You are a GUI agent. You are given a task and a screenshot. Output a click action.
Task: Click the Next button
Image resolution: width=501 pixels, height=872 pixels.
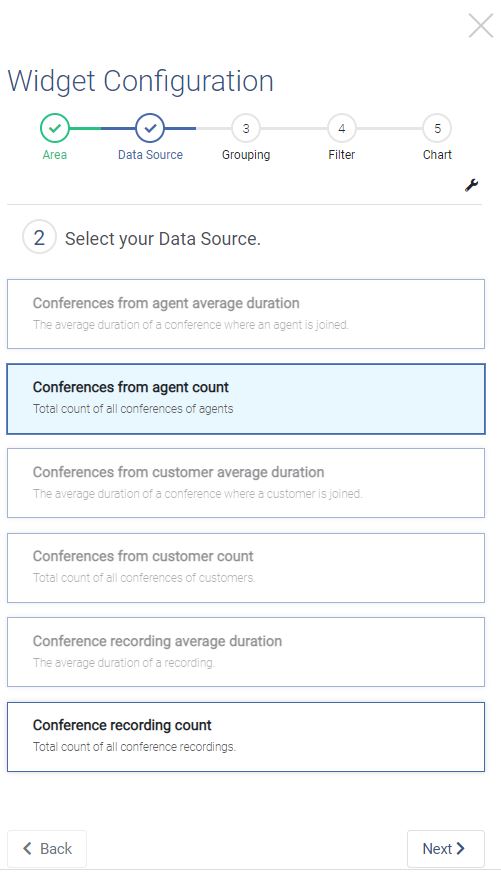(445, 849)
